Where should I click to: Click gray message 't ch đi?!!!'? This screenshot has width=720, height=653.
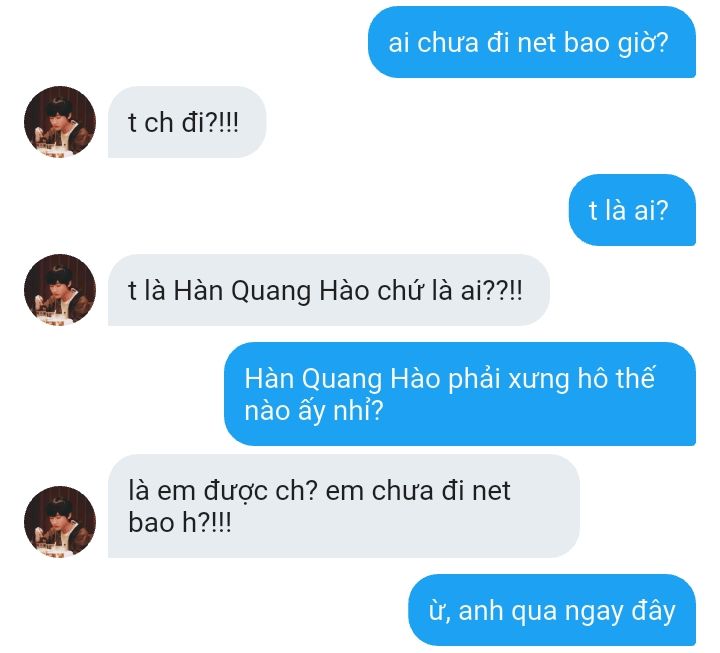coord(187,122)
